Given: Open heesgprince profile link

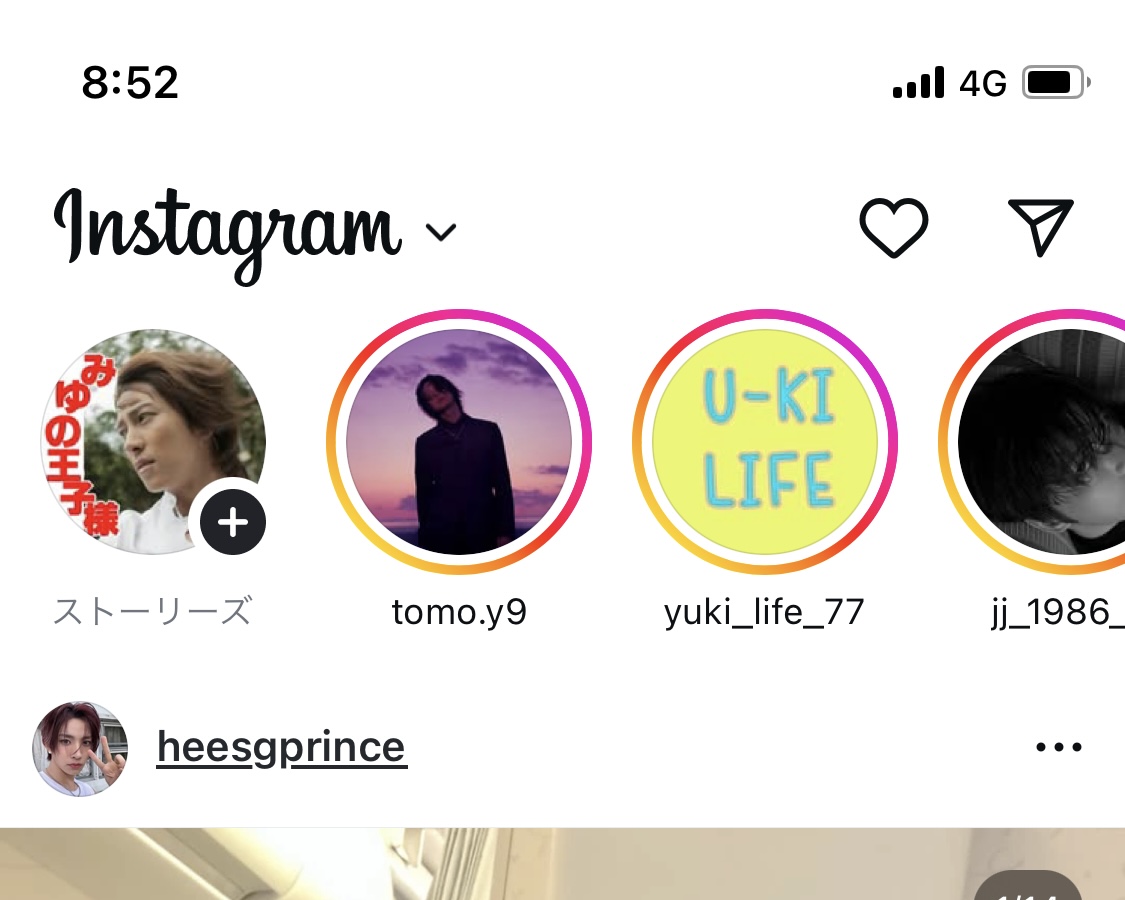Looking at the screenshot, I should pos(281,747).
